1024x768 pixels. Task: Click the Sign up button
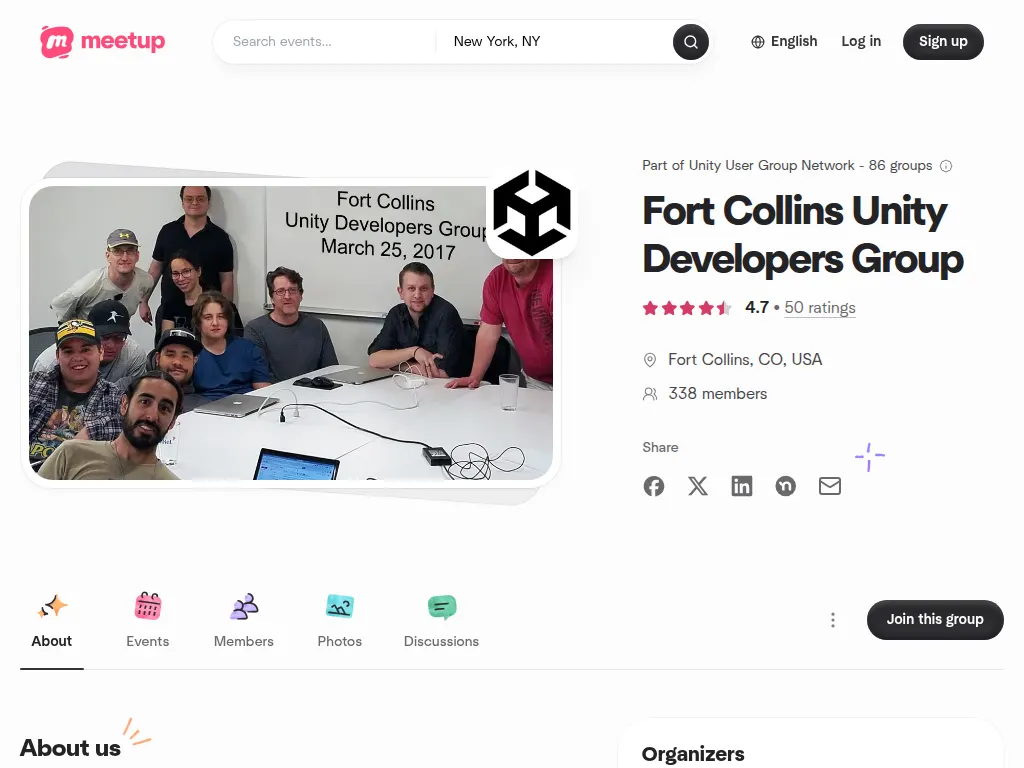tap(943, 42)
